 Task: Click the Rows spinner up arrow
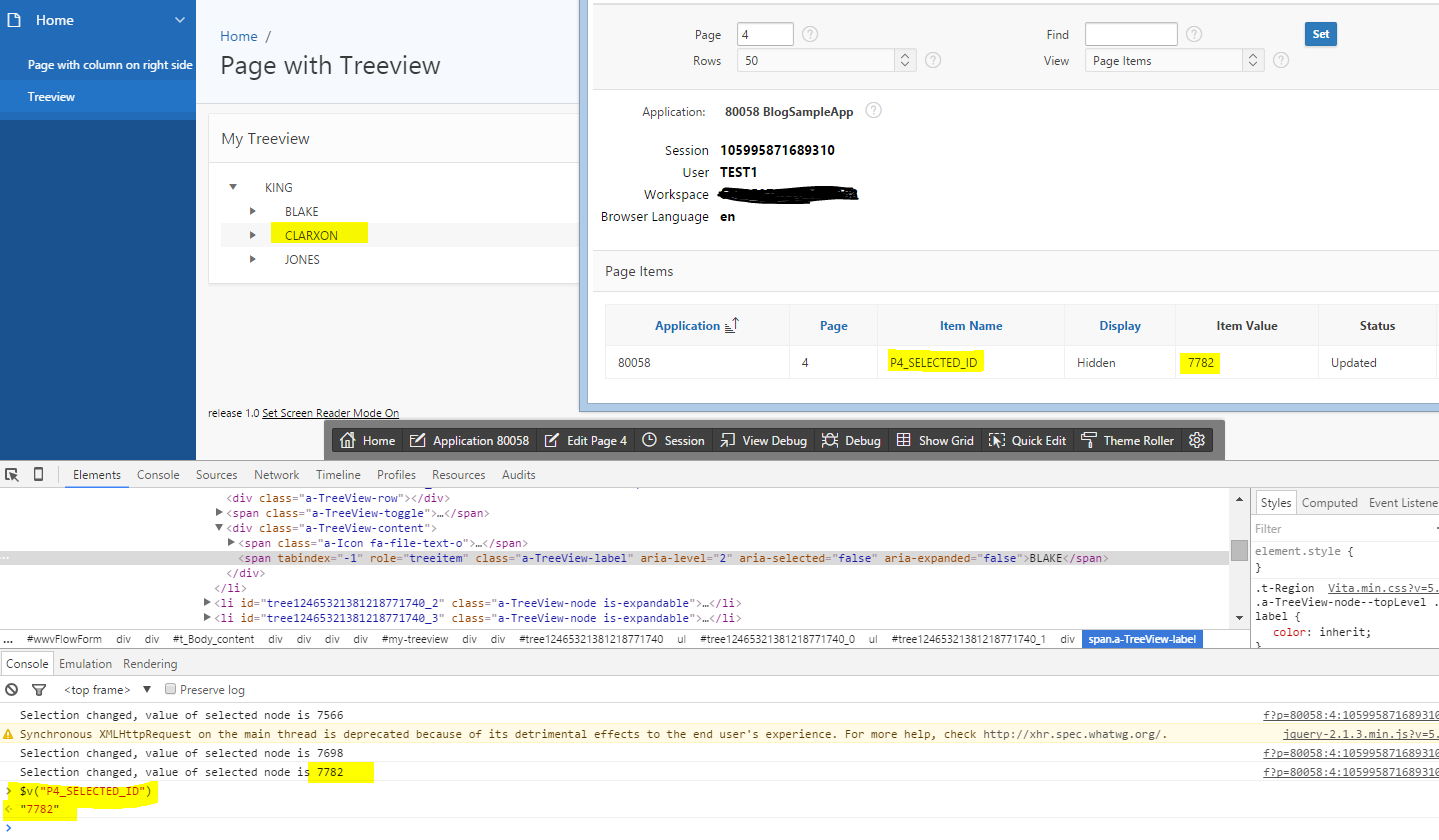click(x=904, y=55)
